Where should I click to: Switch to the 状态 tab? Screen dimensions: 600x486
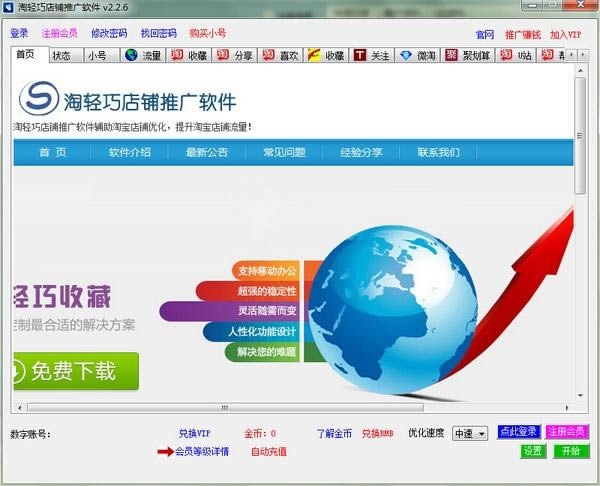point(66,55)
